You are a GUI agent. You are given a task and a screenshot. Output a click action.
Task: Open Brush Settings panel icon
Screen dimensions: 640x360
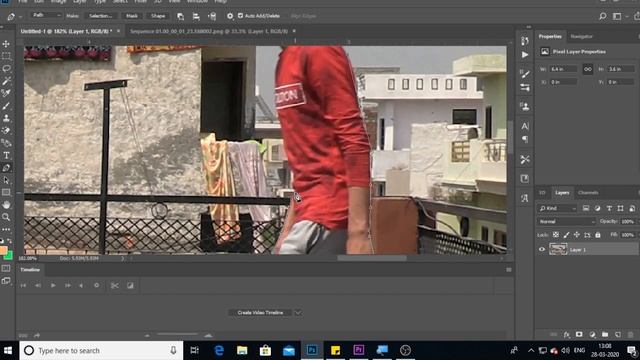point(525,74)
